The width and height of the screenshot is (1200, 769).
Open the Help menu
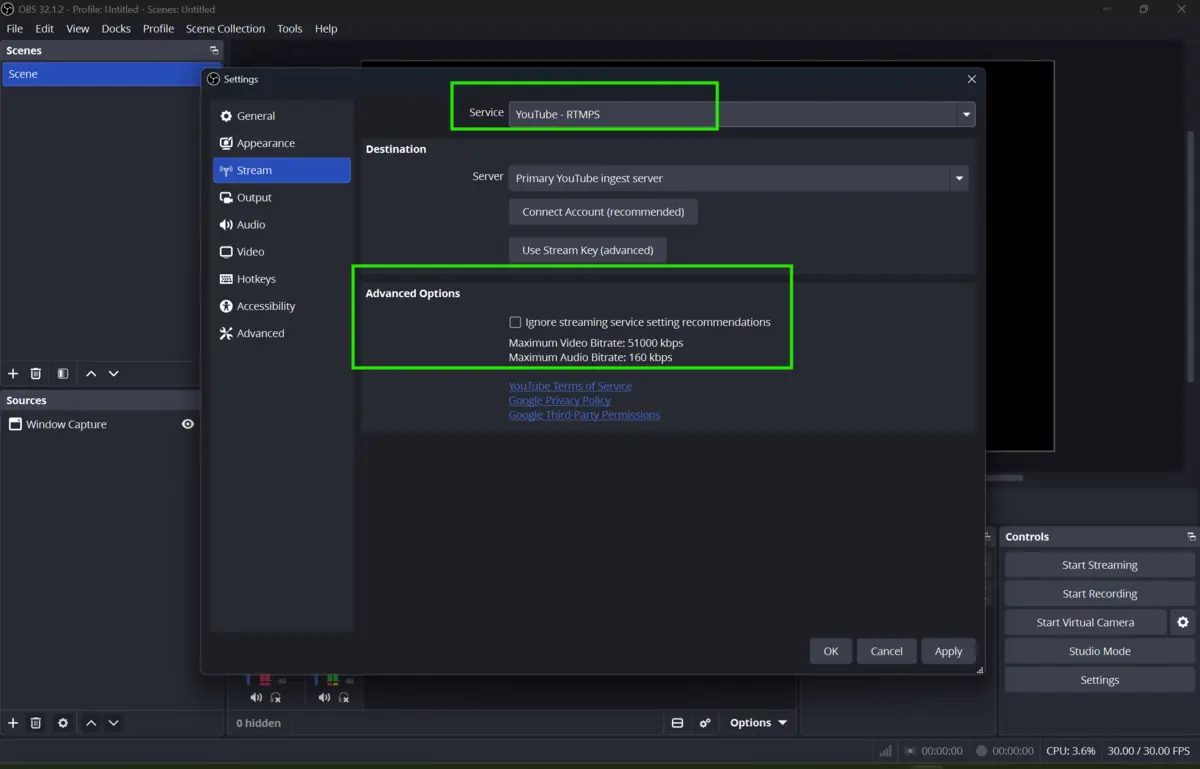[326, 28]
